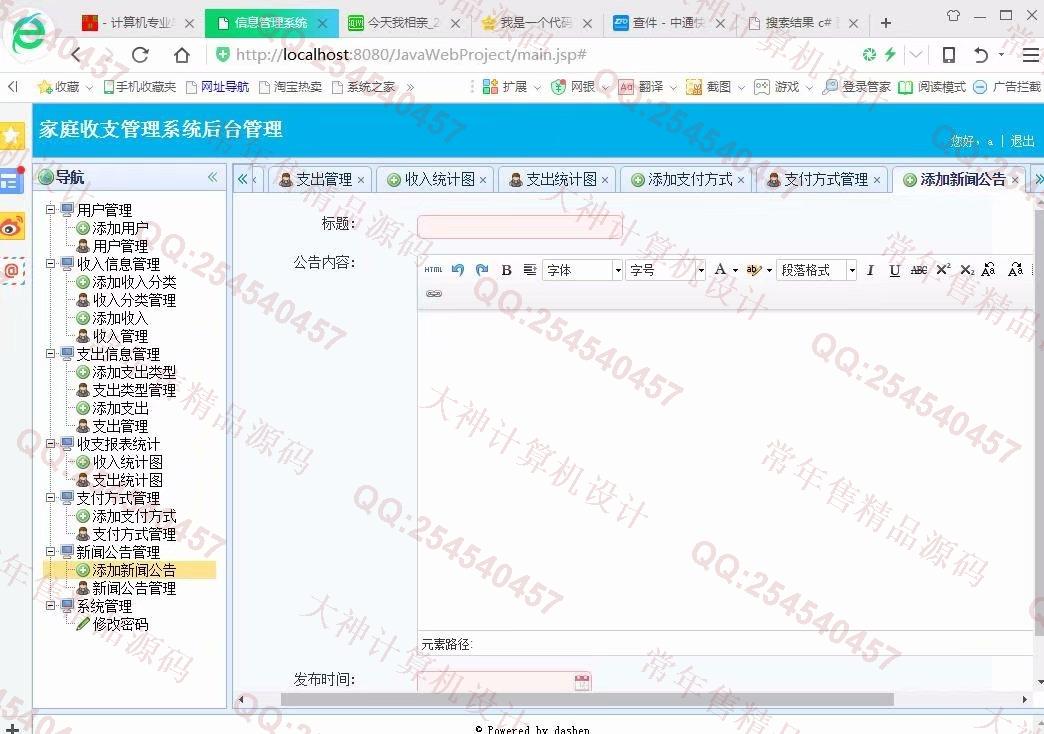Open 添加支出 in navigation tree

tap(120, 408)
